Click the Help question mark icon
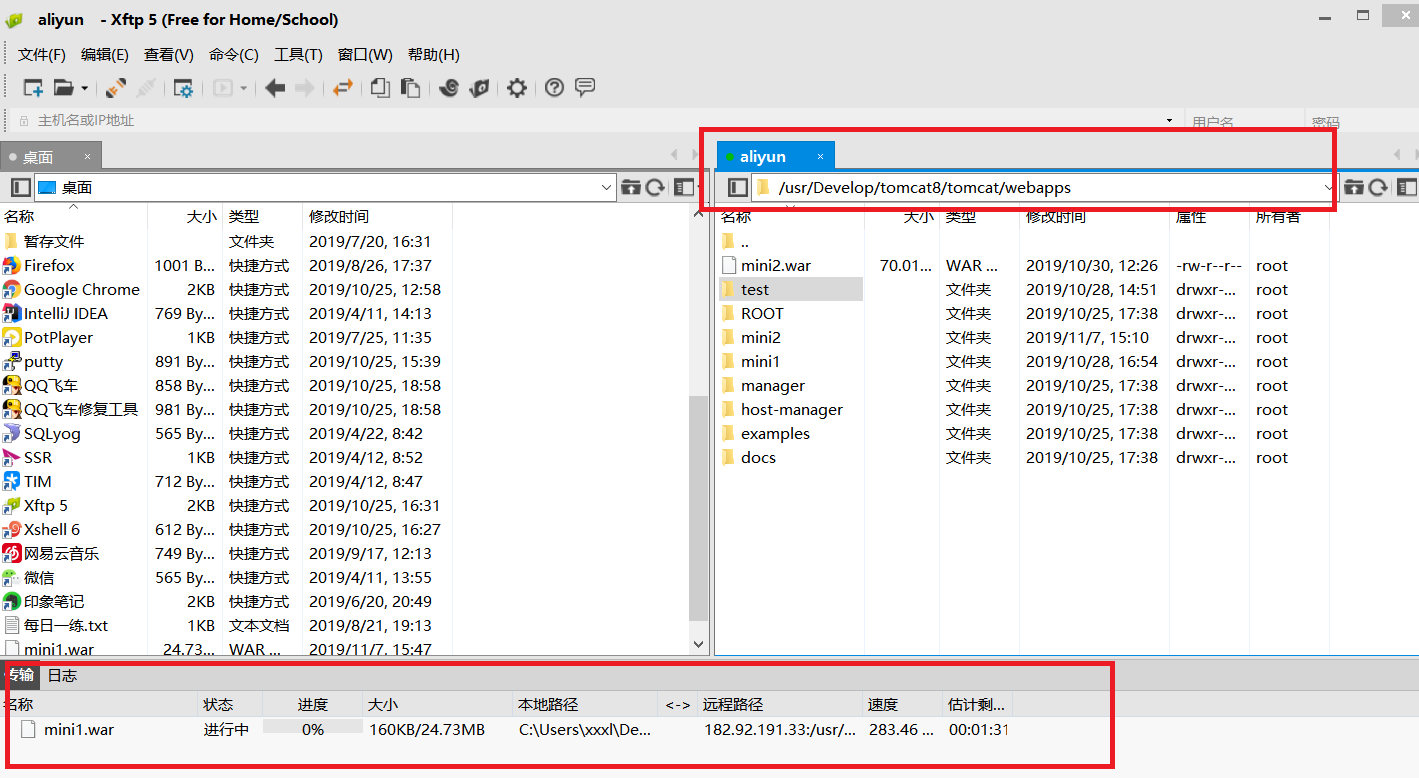The height and width of the screenshot is (778, 1419). pos(555,88)
